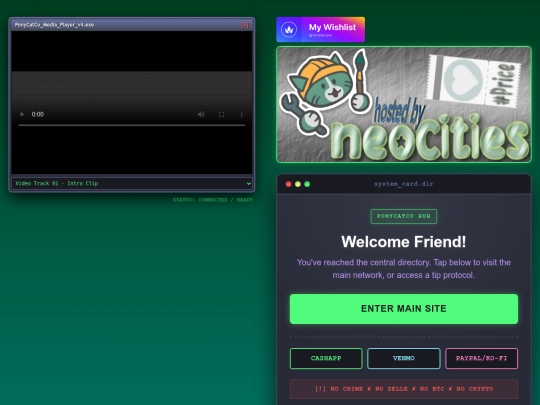The height and width of the screenshot is (405, 540).
Task: Open the My Wishlist banner
Action: click(321, 30)
